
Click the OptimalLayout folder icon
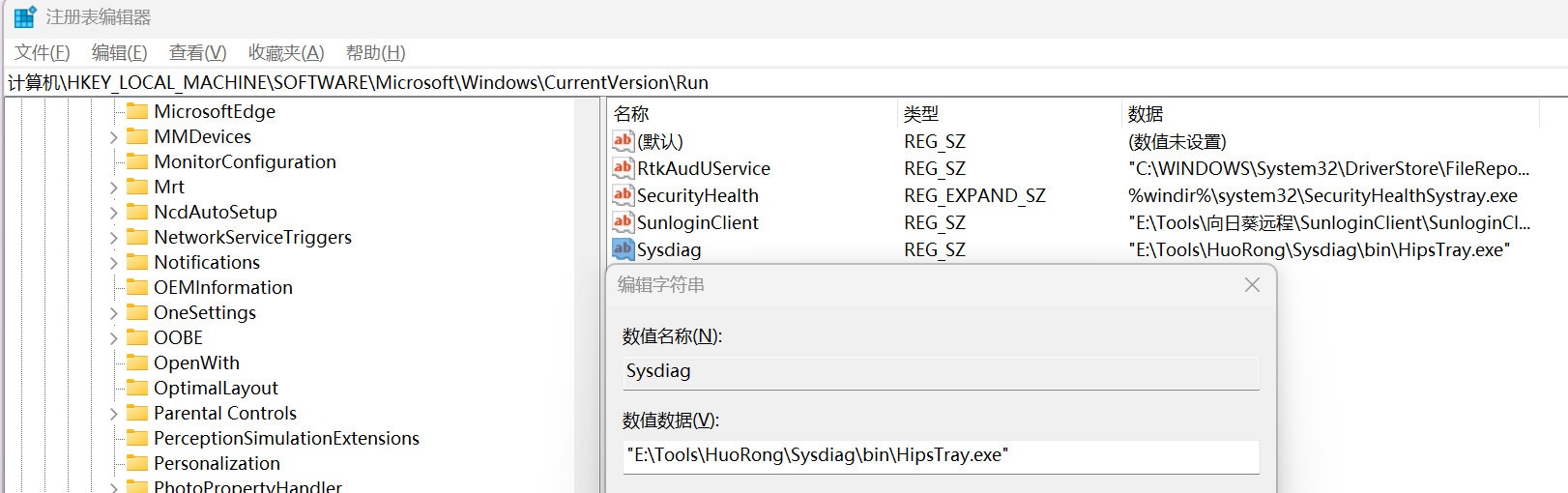[x=137, y=388]
